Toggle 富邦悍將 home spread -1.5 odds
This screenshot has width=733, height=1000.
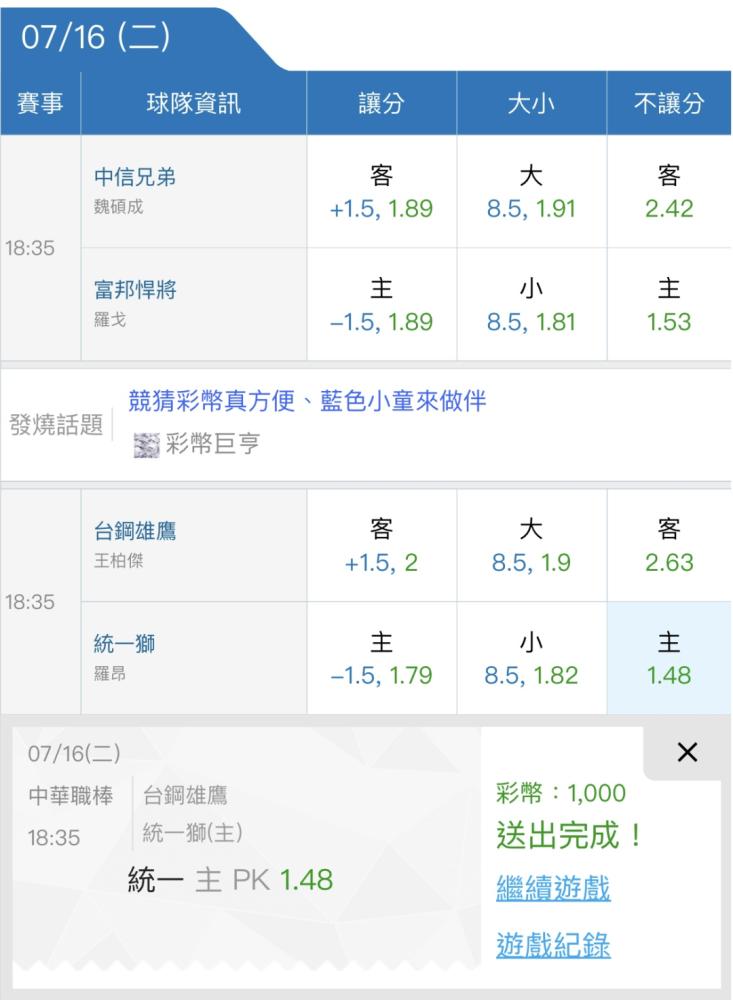[x=381, y=305]
